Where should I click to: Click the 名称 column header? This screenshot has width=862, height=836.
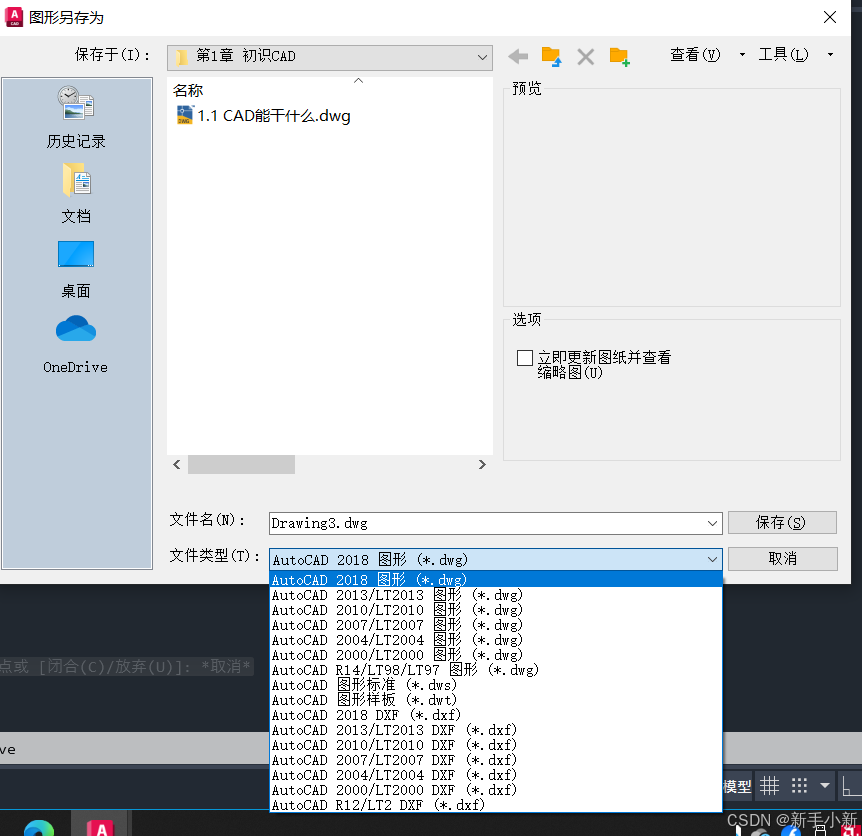click(188, 90)
